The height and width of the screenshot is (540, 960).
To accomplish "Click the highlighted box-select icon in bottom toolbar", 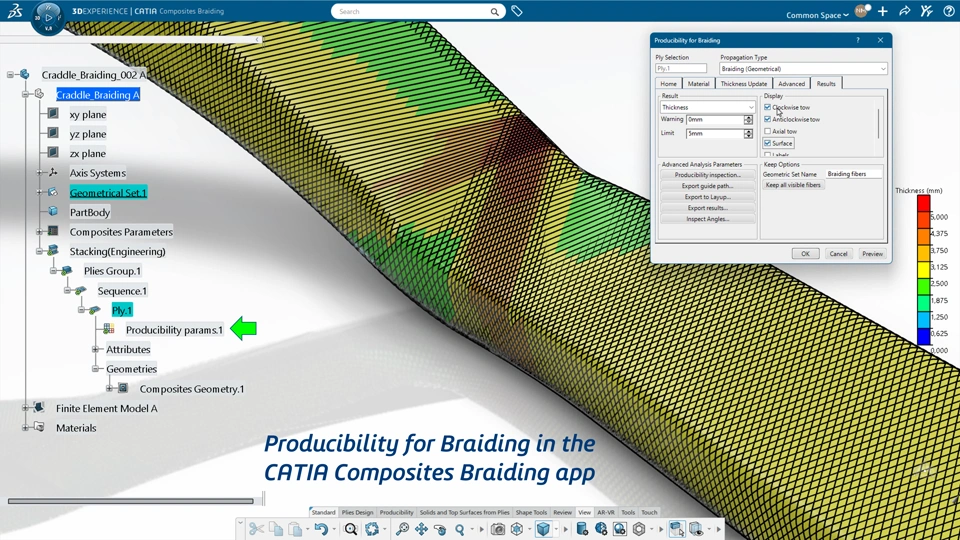I will [x=677, y=528].
